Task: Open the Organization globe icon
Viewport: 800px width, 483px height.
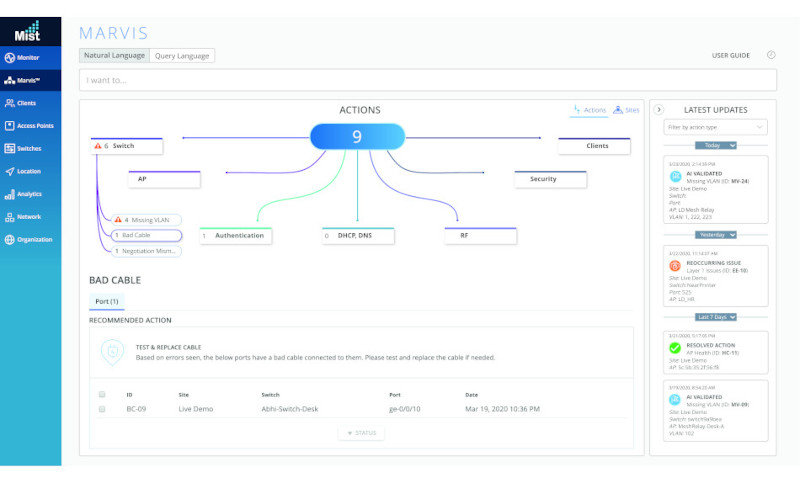Action: (x=10, y=240)
